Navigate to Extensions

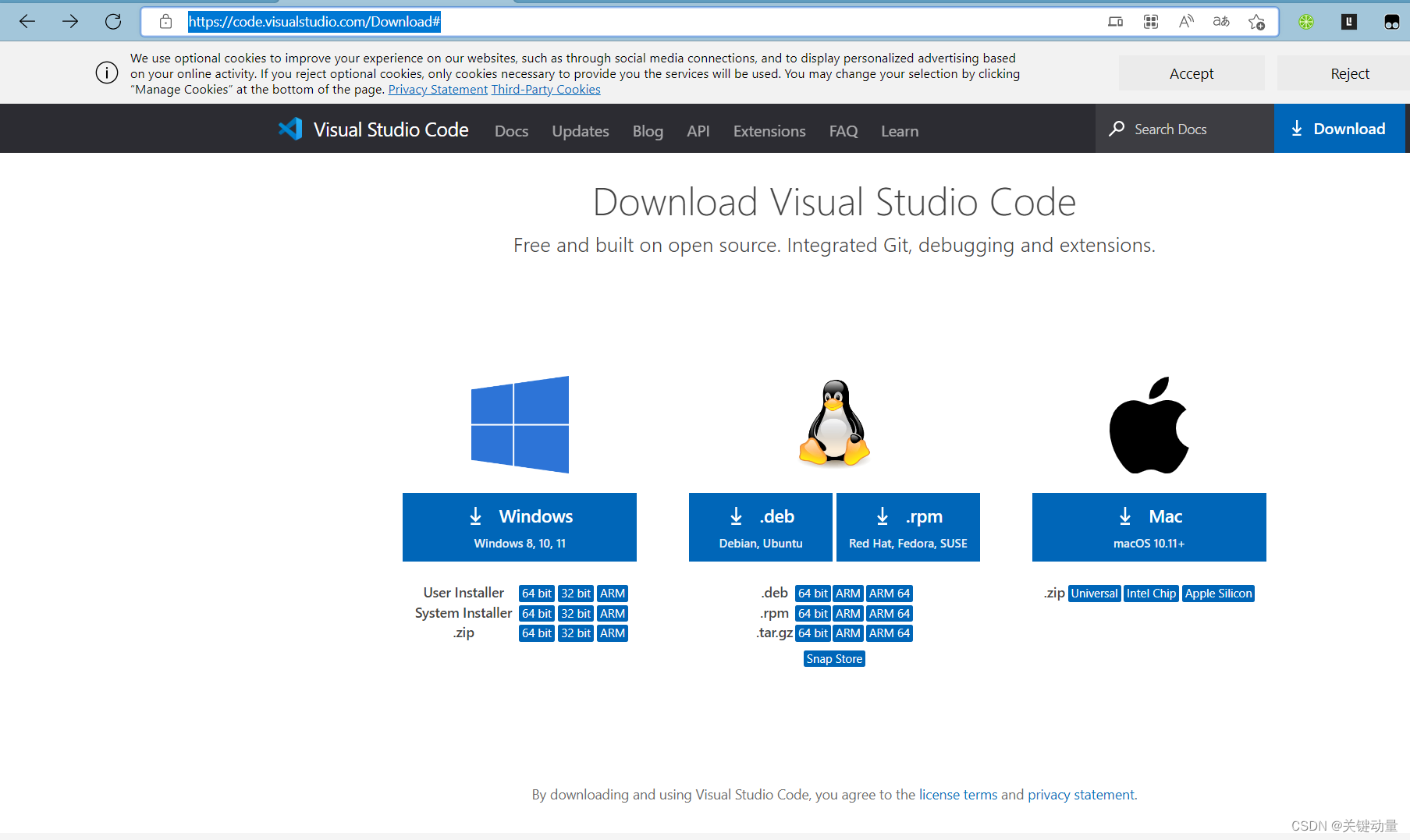point(769,131)
